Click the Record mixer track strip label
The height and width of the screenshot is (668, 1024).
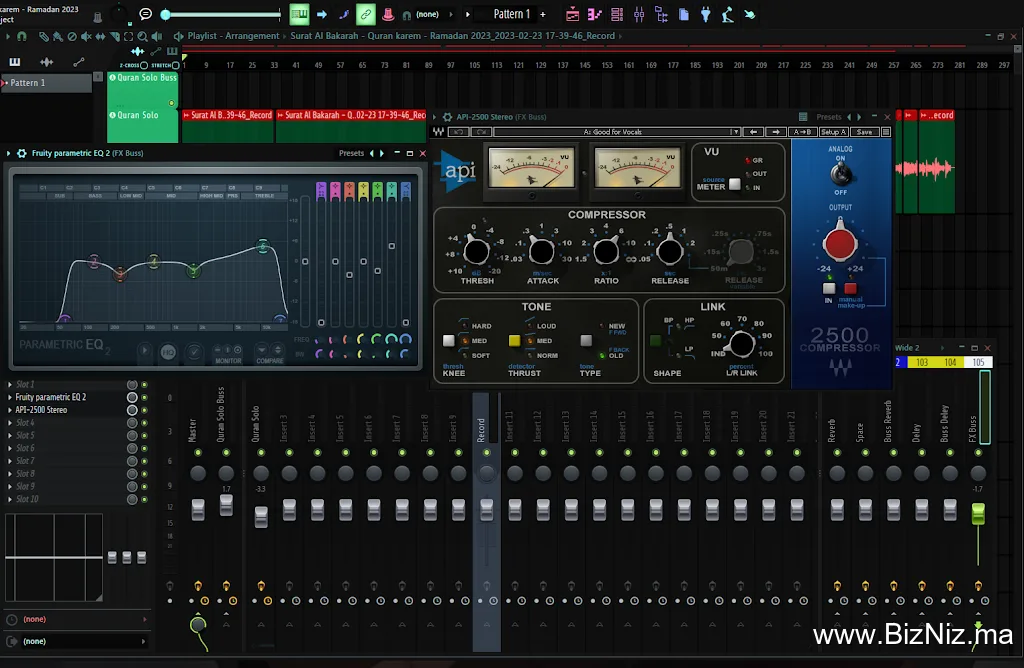tap(482, 430)
